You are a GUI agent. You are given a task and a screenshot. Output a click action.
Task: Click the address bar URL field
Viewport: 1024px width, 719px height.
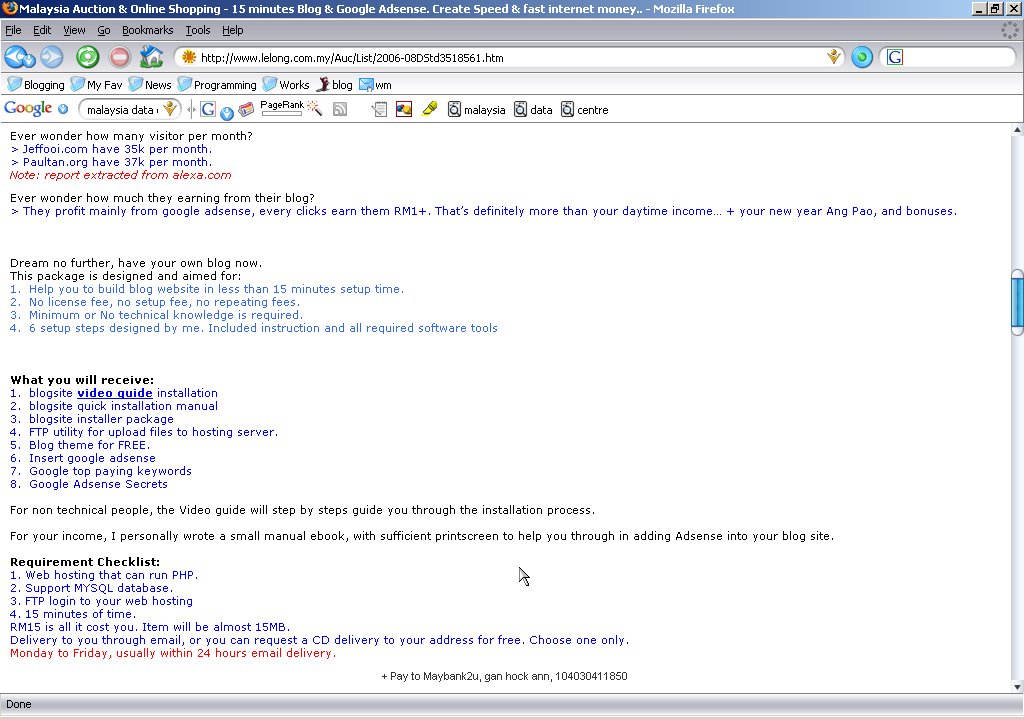[509, 57]
